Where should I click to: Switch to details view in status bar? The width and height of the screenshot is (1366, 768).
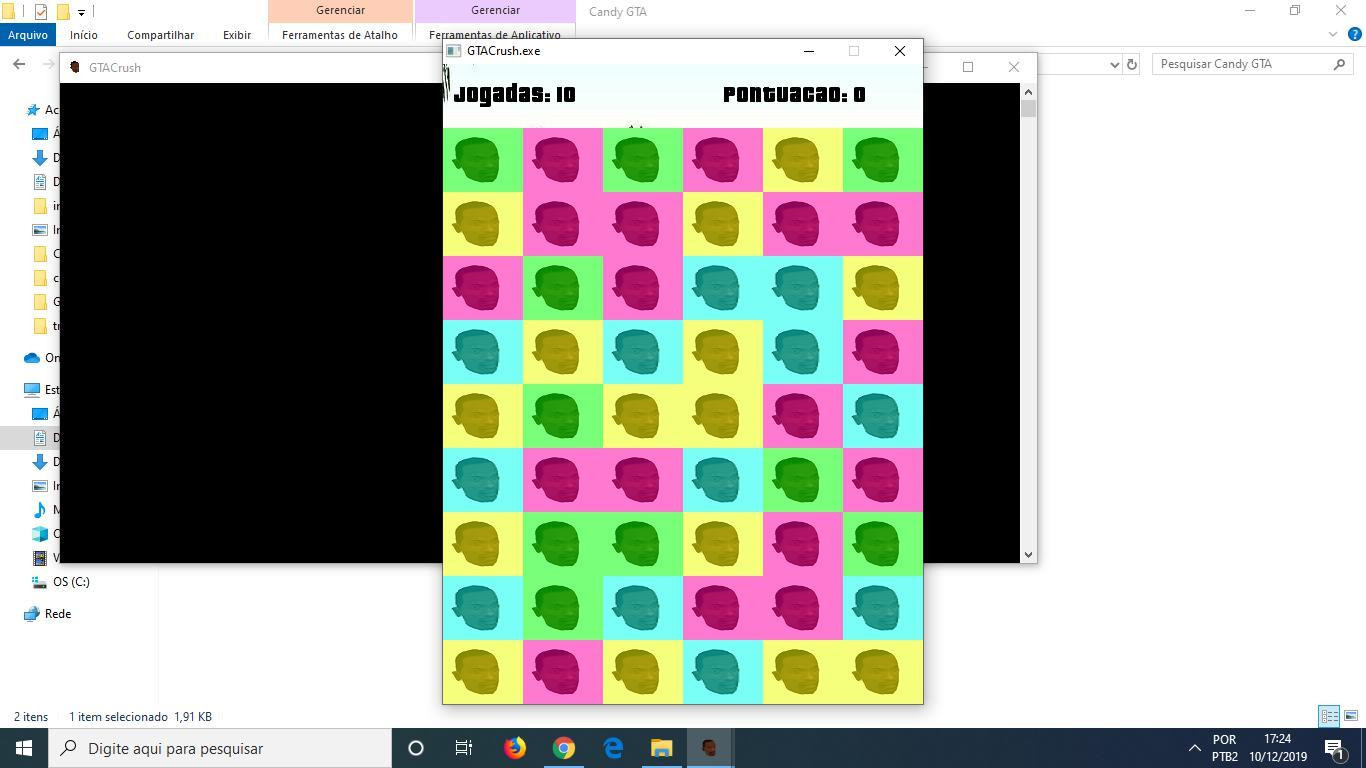[1329, 716]
